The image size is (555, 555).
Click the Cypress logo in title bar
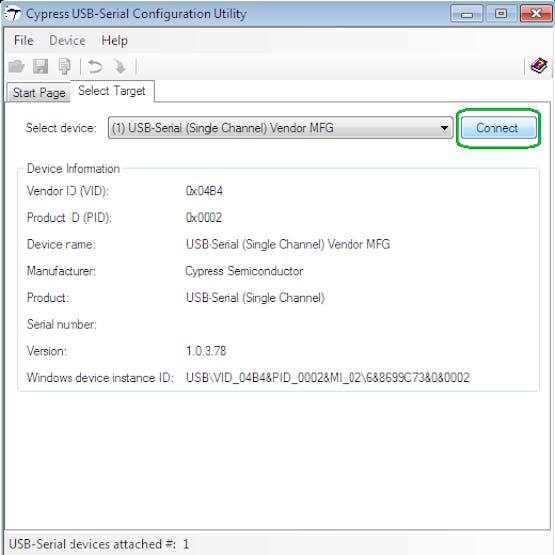pyautogui.click(x=12, y=14)
